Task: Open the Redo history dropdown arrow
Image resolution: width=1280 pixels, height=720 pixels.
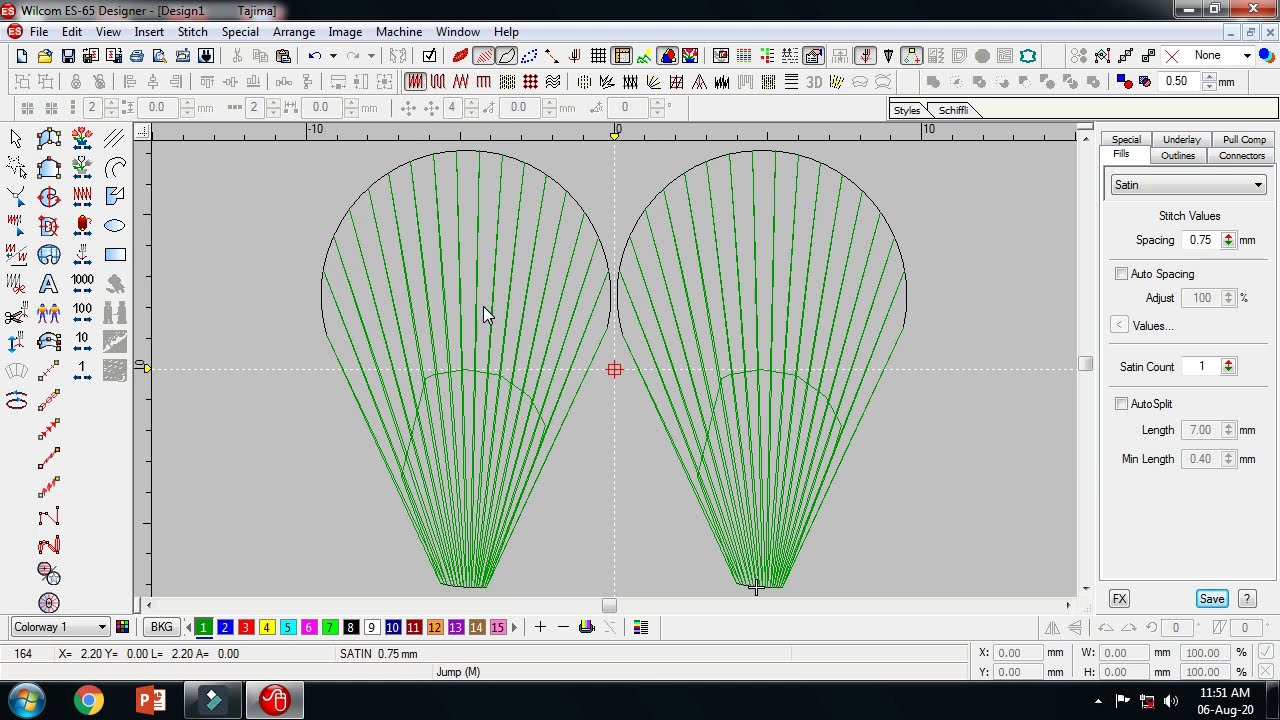Action: (371, 56)
